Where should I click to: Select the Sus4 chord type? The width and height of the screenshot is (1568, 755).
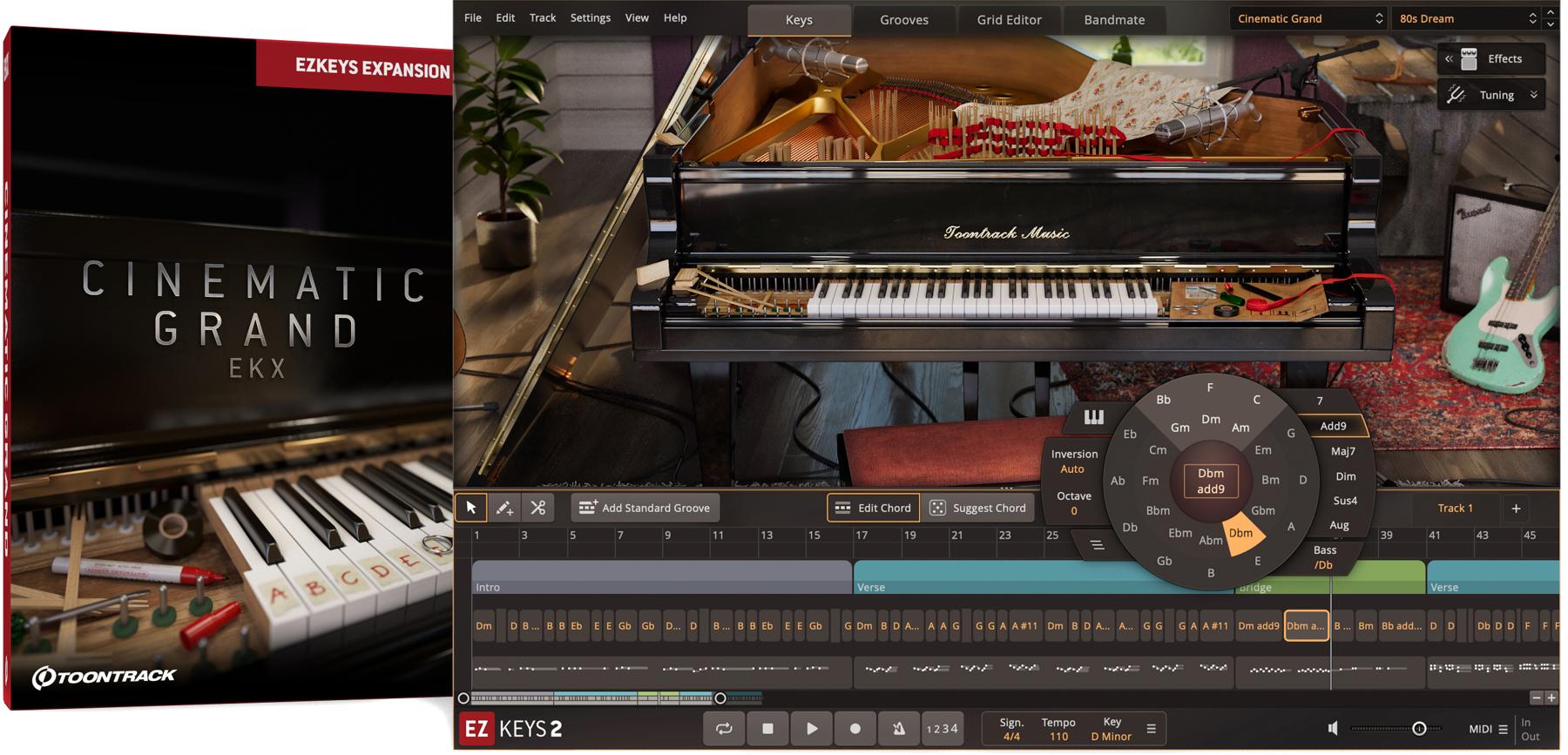tap(1345, 501)
